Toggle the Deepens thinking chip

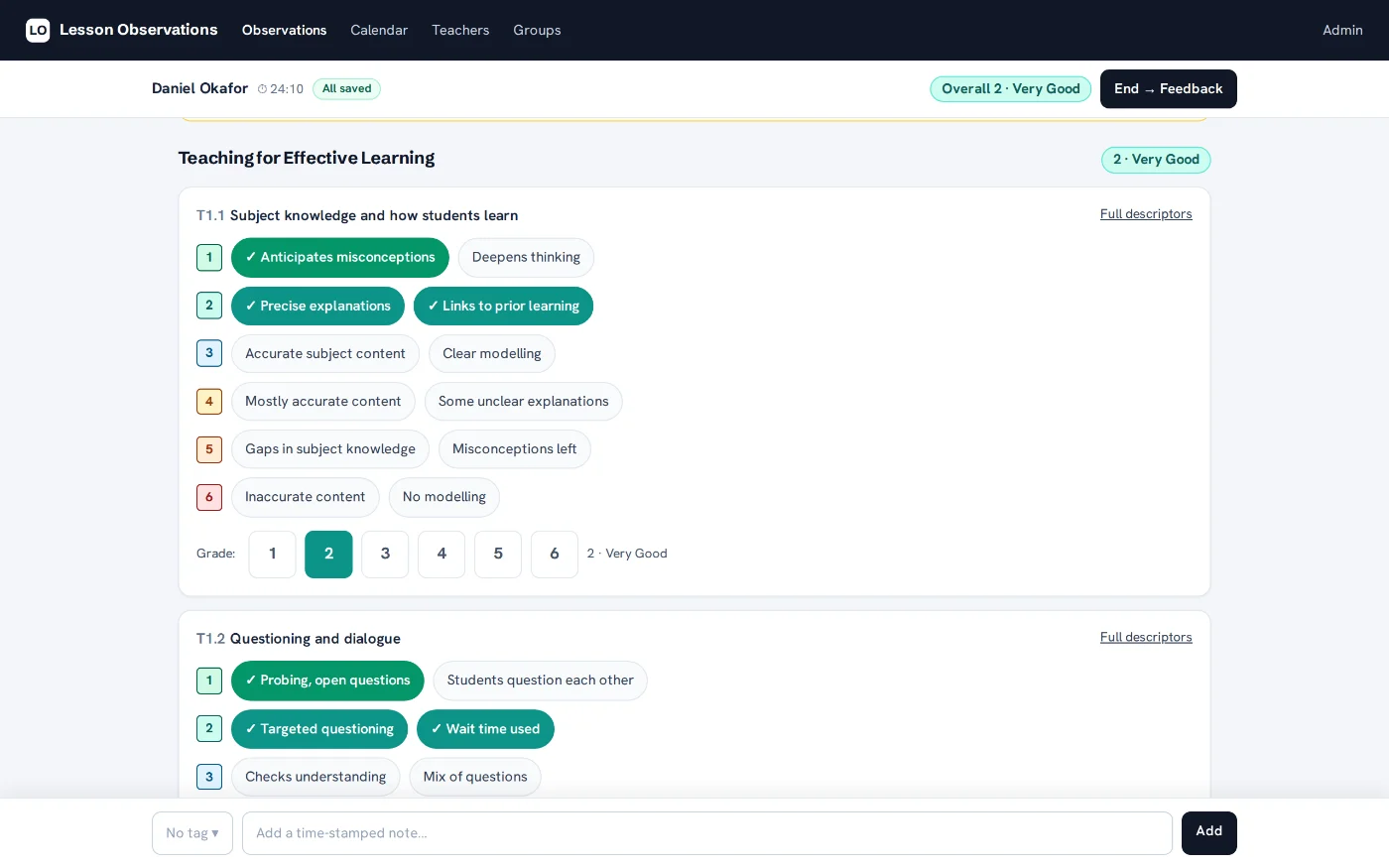[x=526, y=258]
